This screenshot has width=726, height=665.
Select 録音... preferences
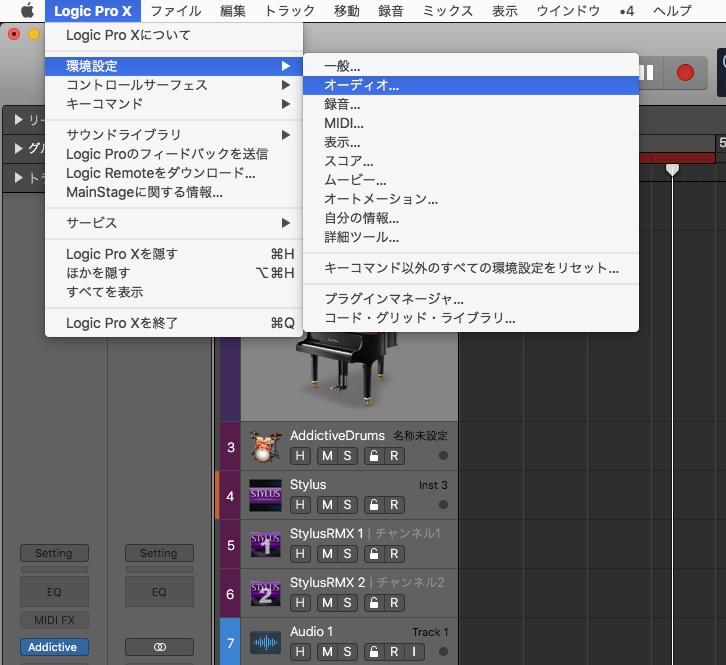click(471, 105)
